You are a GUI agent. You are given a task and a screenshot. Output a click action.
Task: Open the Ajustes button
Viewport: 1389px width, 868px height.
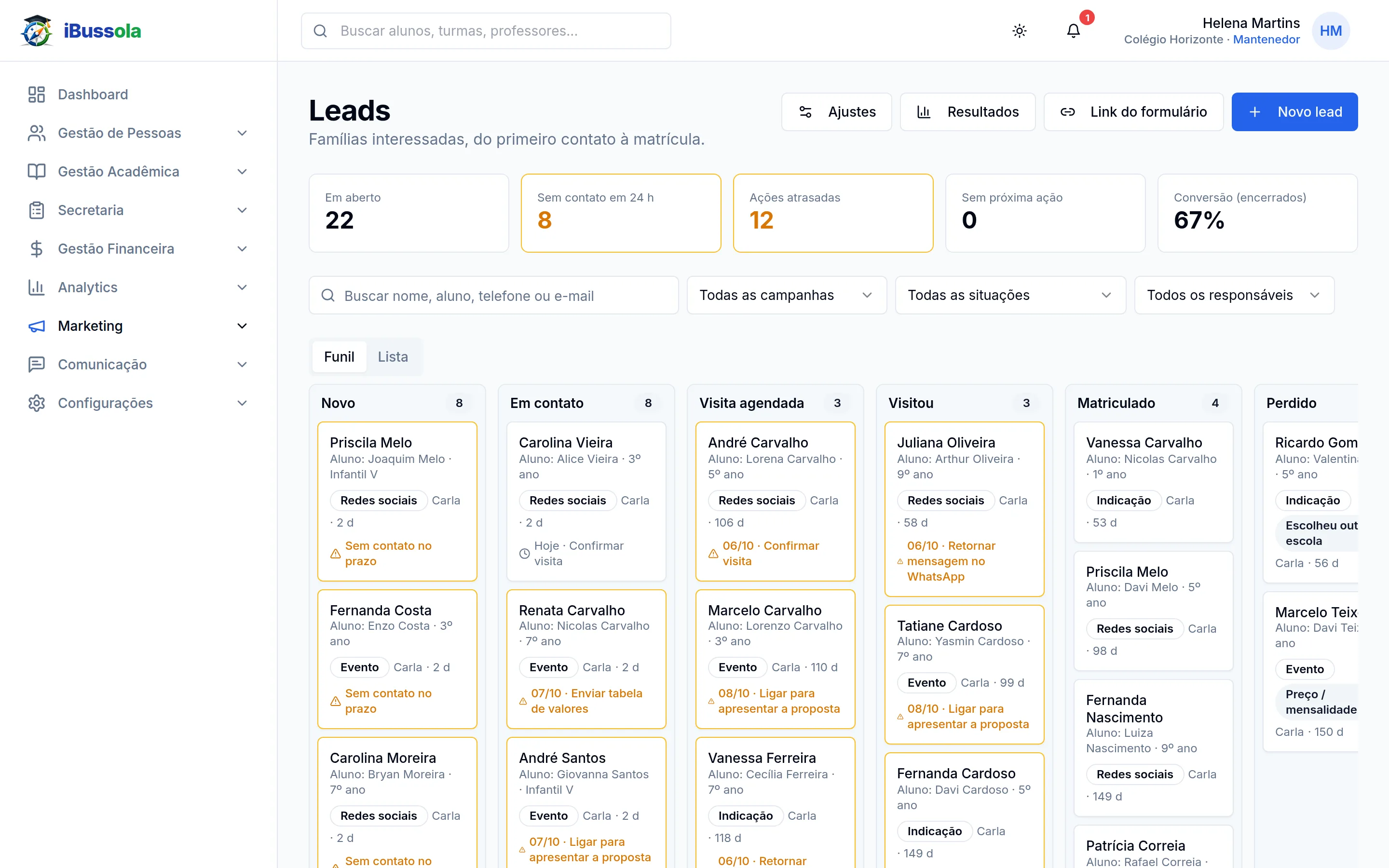836,112
